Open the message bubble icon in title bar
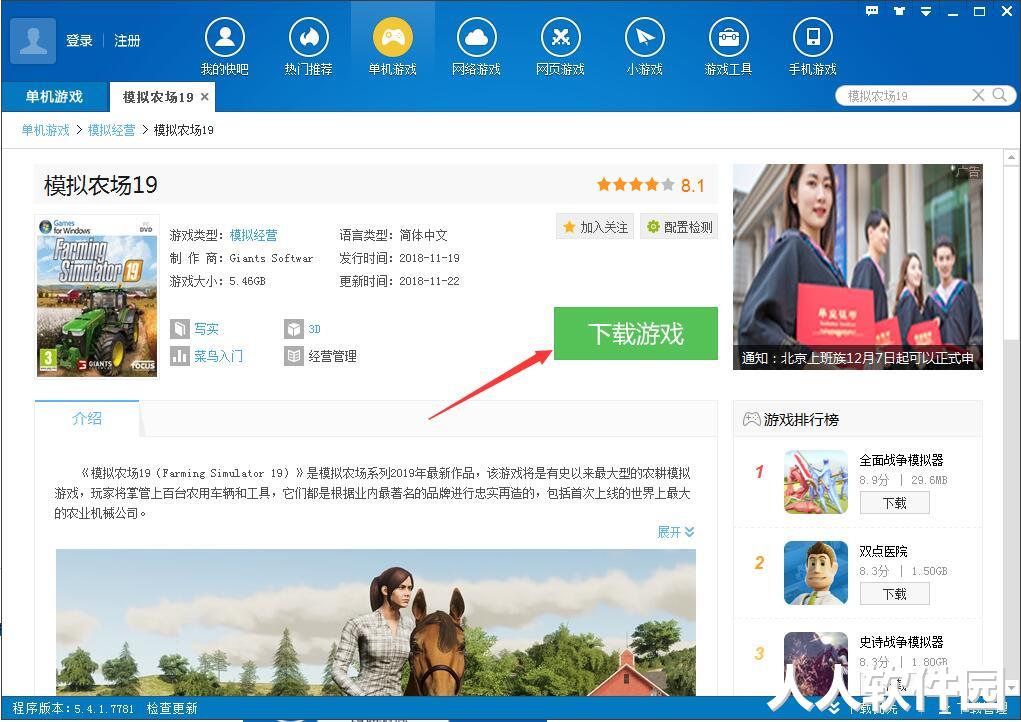Viewport: 1021px width, 722px height. 872,10
